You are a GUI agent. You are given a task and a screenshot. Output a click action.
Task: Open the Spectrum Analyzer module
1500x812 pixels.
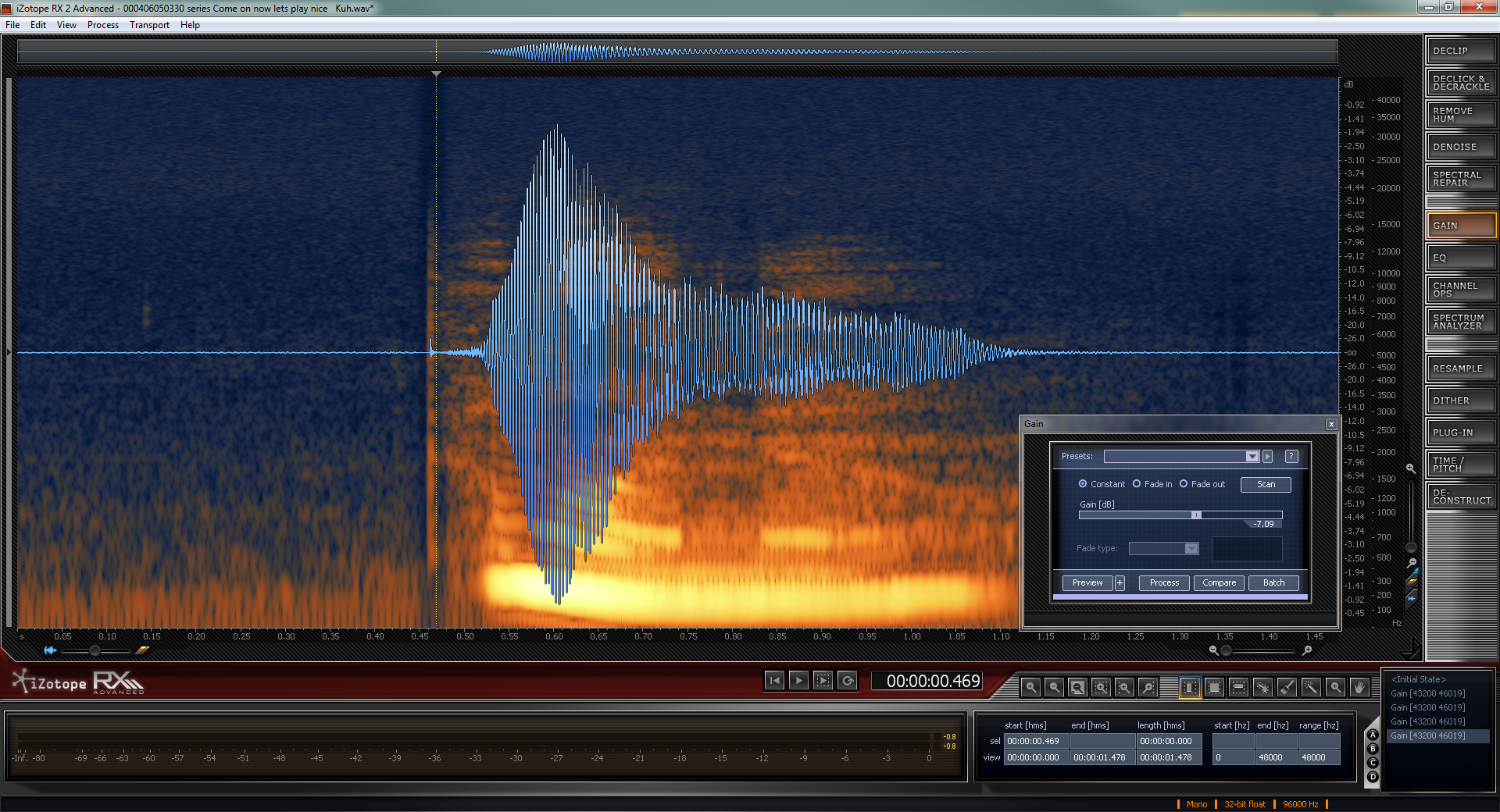(x=1461, y=322)
